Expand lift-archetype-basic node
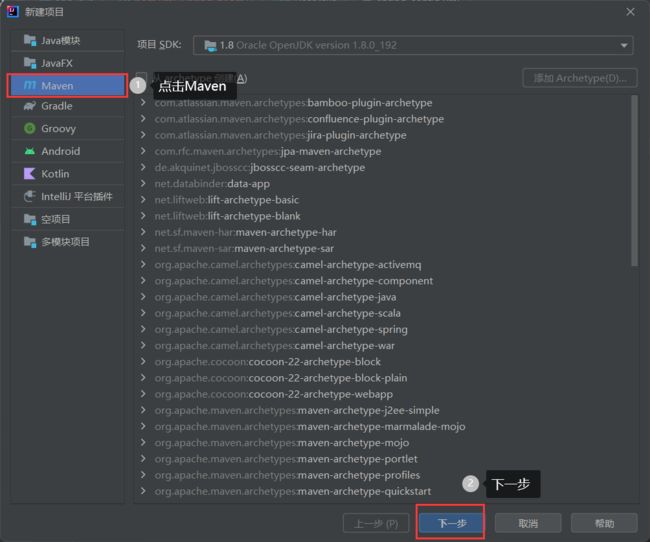Image resolution: width=650 pixels, height=542 pixels. pyautogui.click(x=143, y=199)
